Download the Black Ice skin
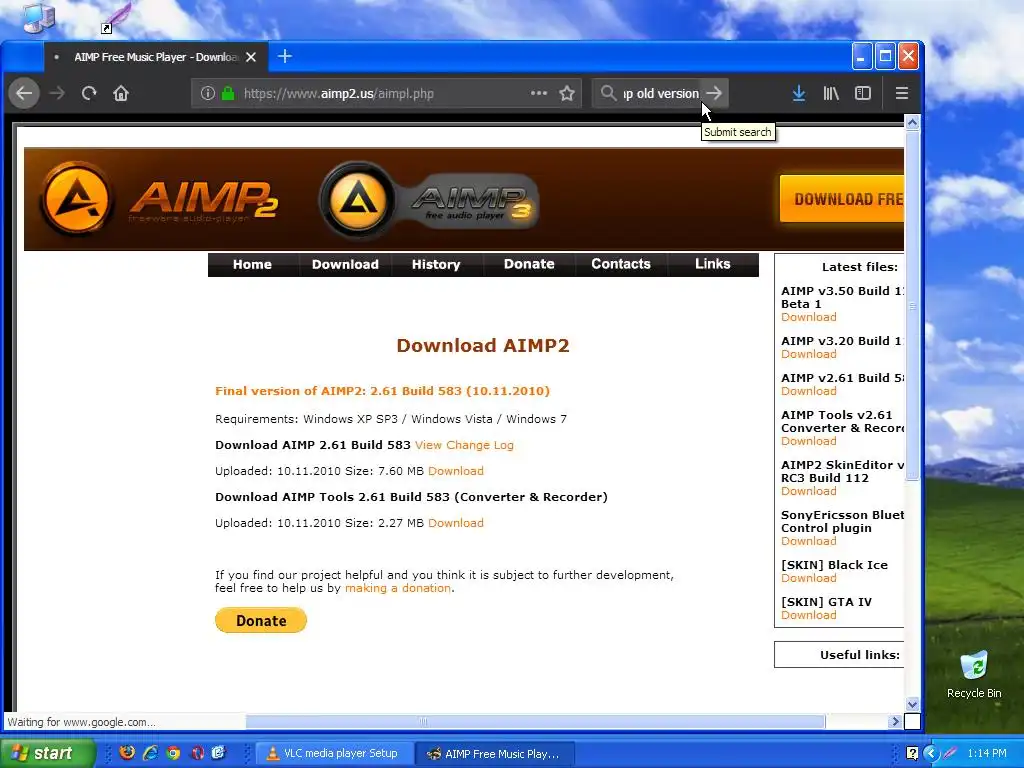Screen dimensions: 1024x768 tap(808, 579)
